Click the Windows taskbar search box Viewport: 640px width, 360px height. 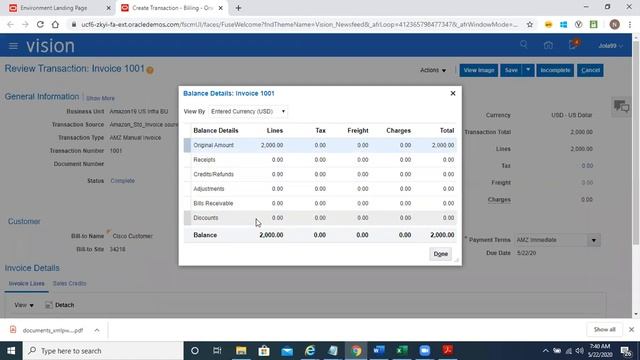coord(103,351)
